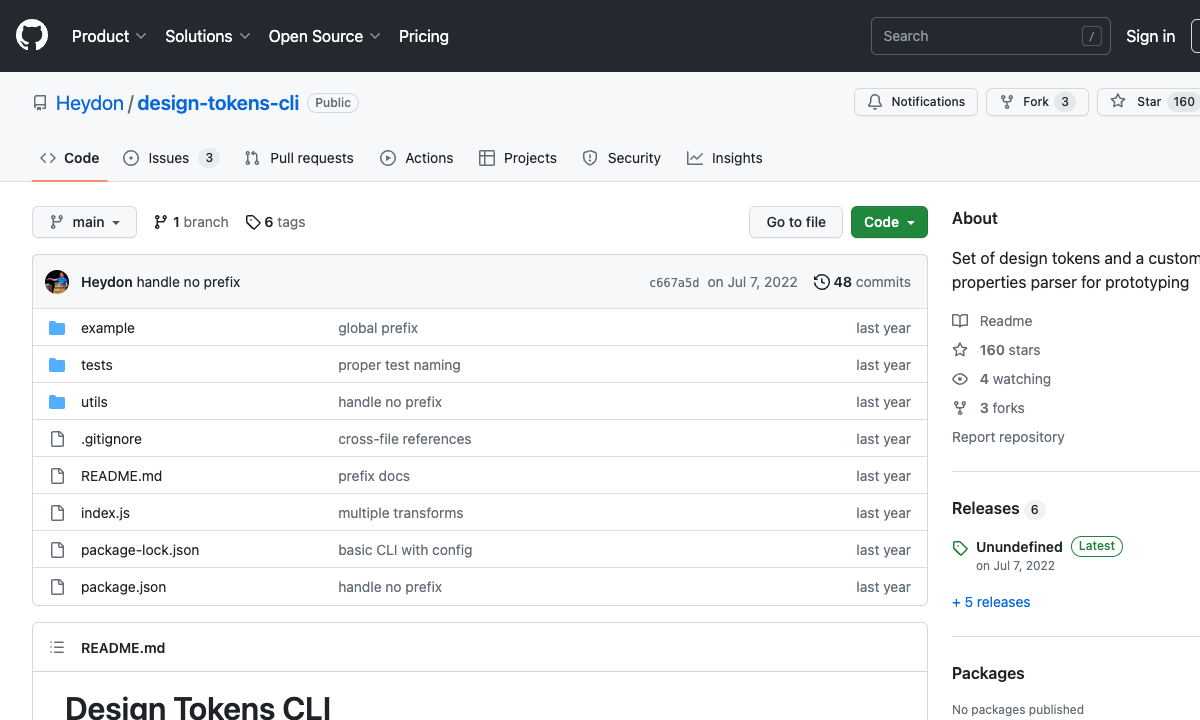Open the notifications bell
Screen dimensions: 1200x720
tap(875, 101)
